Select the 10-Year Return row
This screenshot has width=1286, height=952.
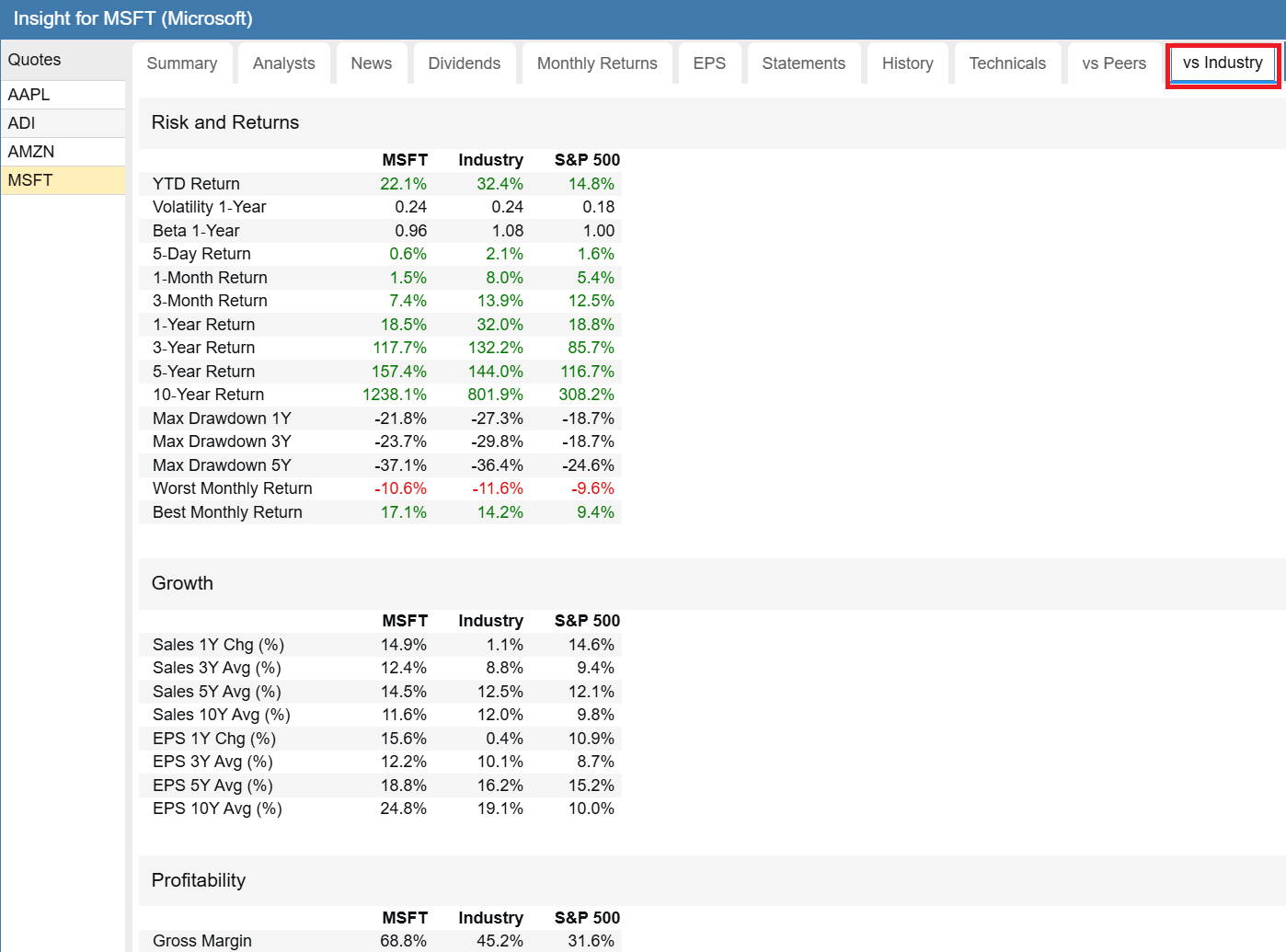click(380, 395)
